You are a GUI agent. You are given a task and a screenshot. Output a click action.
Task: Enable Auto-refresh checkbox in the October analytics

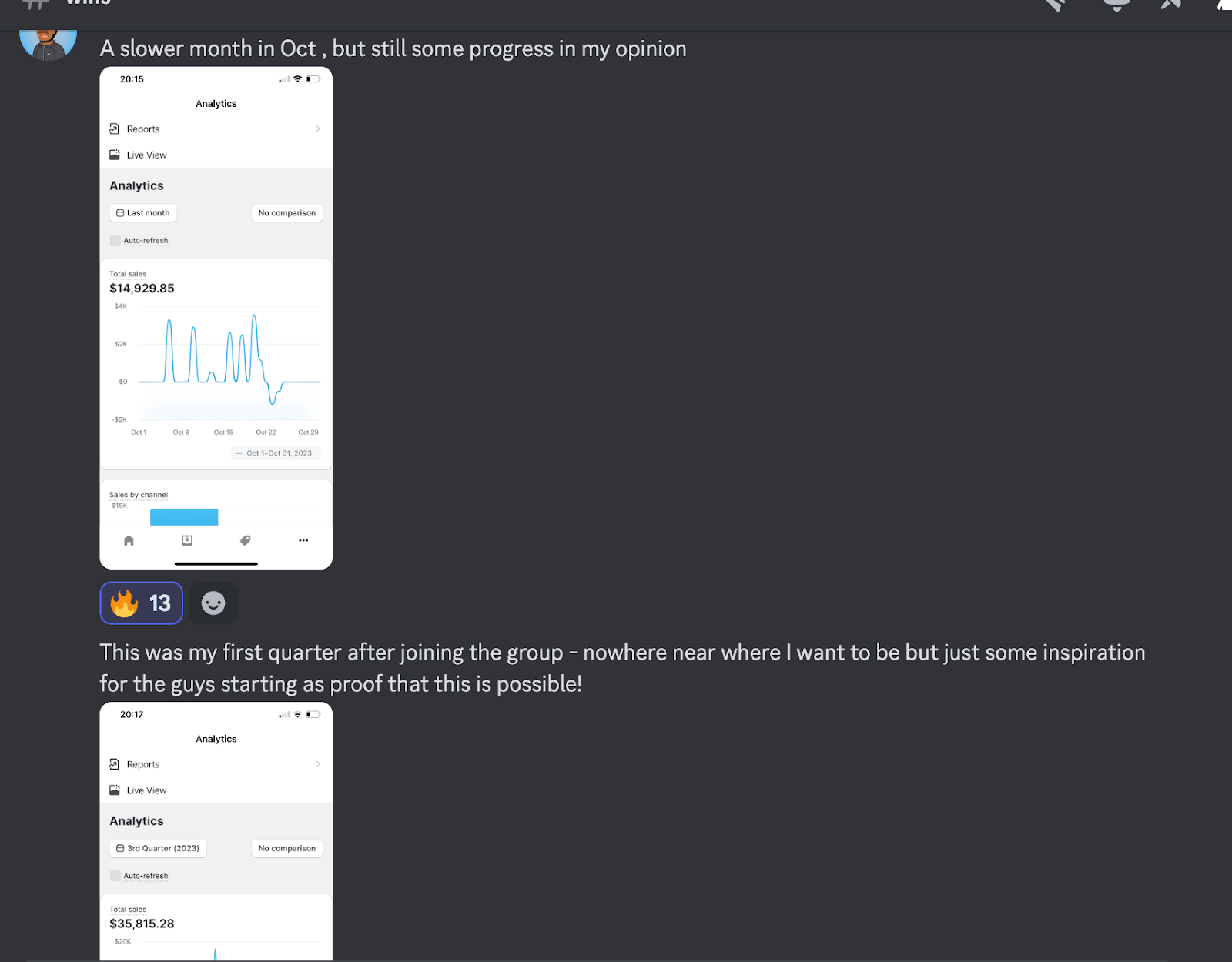(115, 240)
